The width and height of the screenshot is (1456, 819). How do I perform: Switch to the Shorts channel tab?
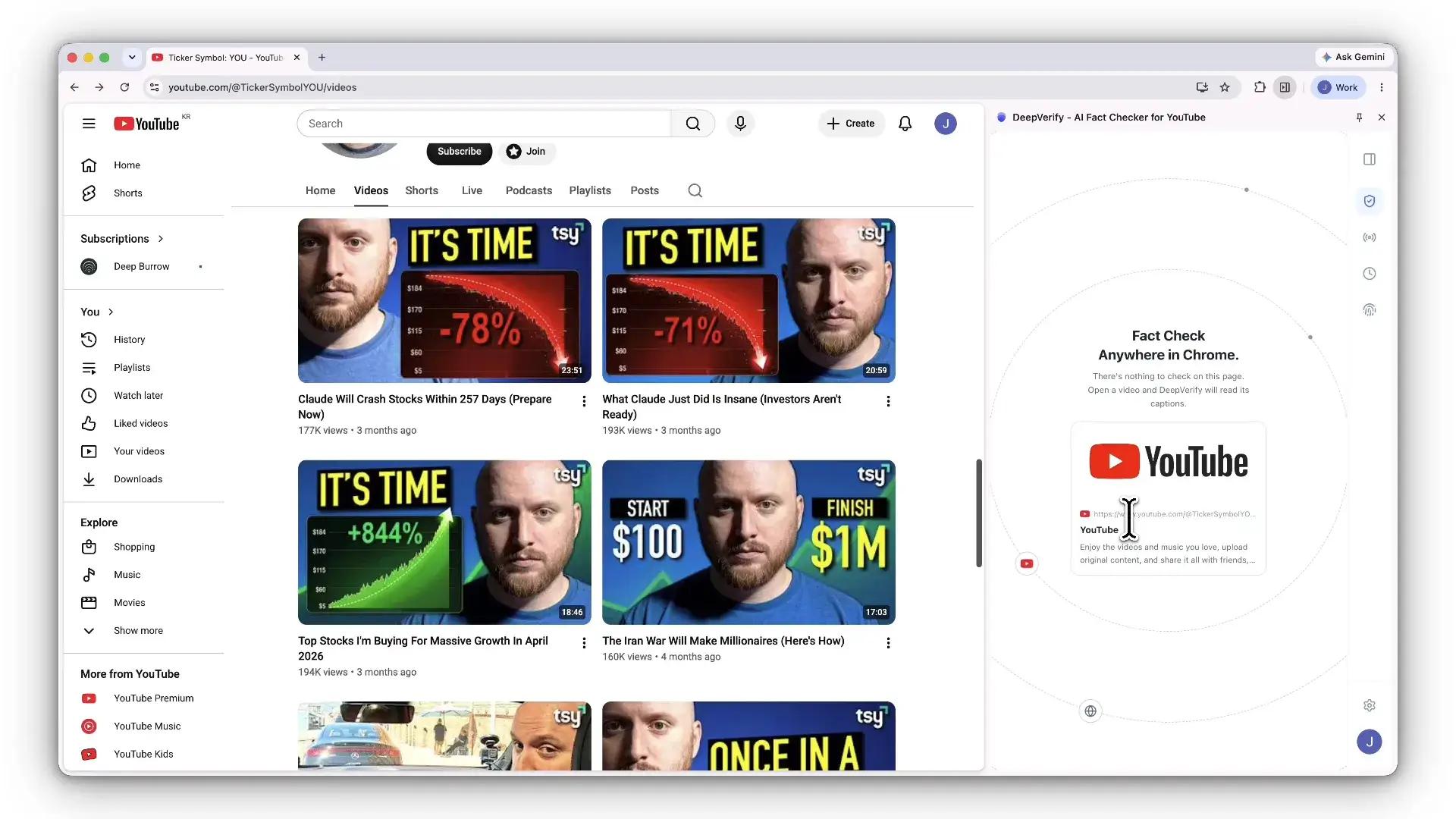click(422, 191)
